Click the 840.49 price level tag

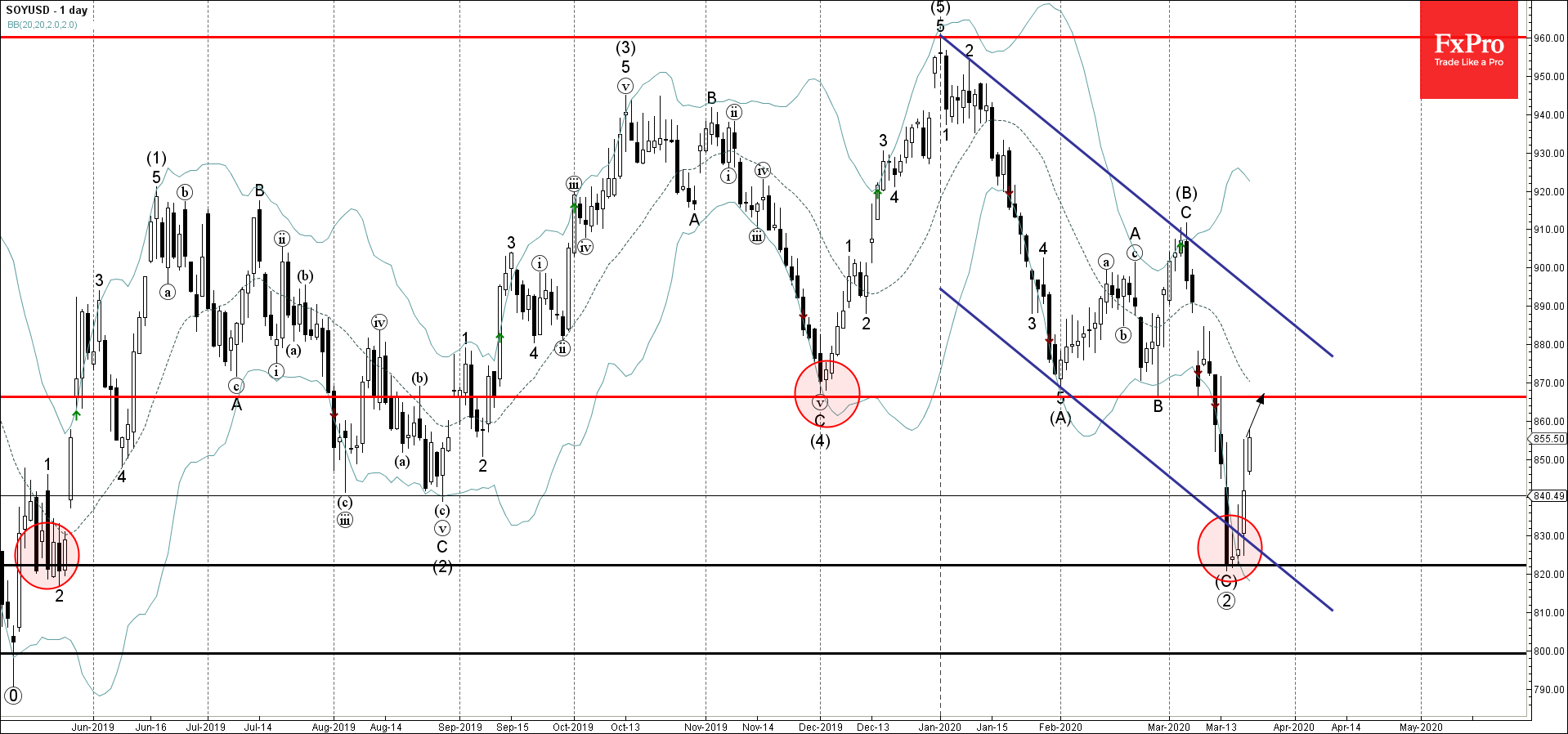pyautogui.click(x=1548, y=496)
